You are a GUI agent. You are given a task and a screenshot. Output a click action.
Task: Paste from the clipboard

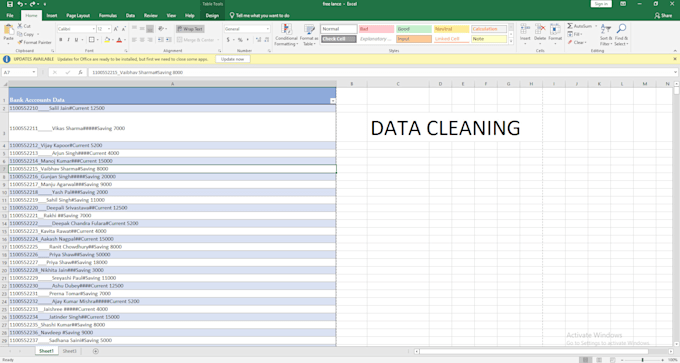(8, 34)
